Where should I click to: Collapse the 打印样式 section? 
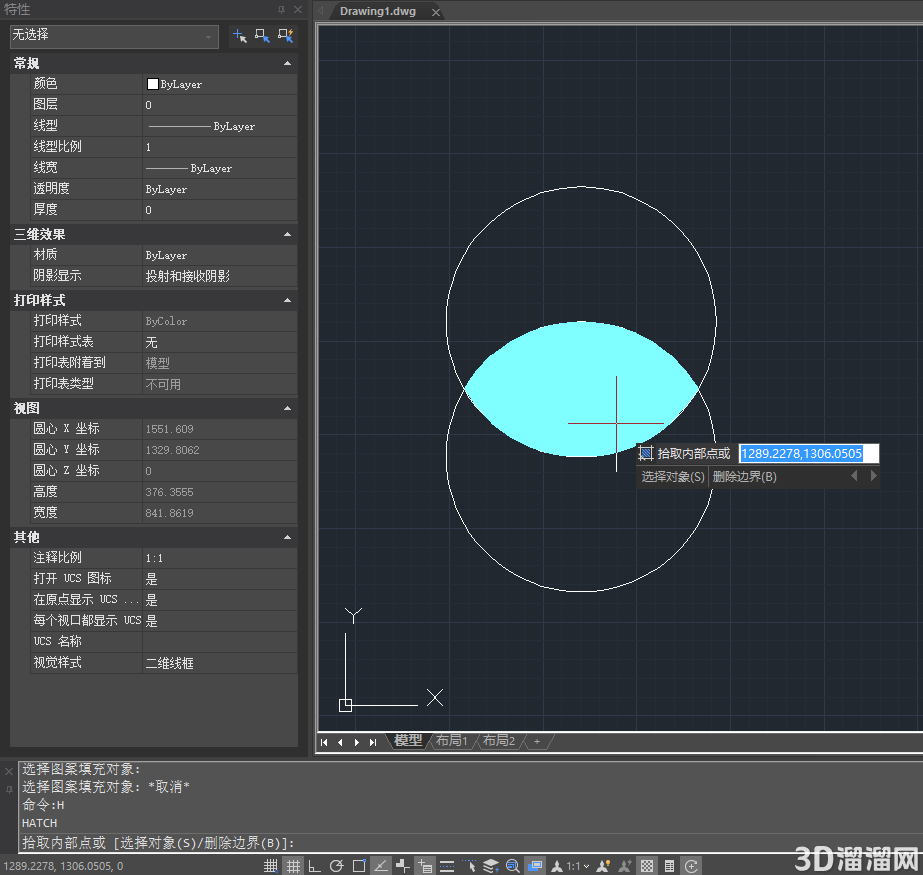pyautogui.click(x=287, y=300)
